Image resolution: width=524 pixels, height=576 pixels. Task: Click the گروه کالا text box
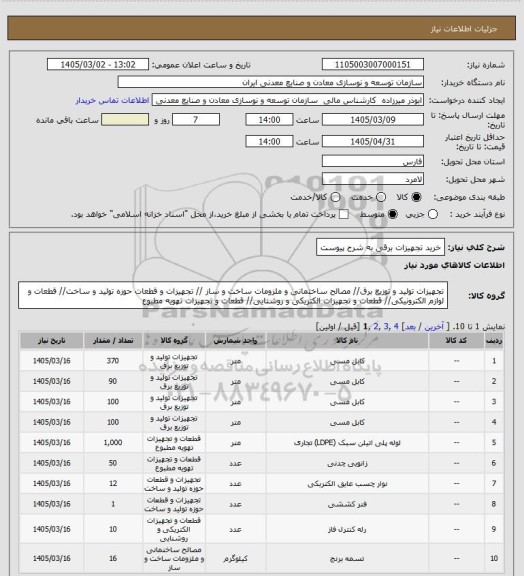pos(233,296)
